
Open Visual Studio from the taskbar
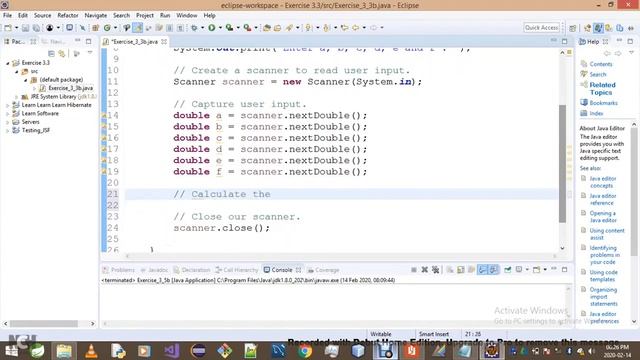tap(171, 351)
